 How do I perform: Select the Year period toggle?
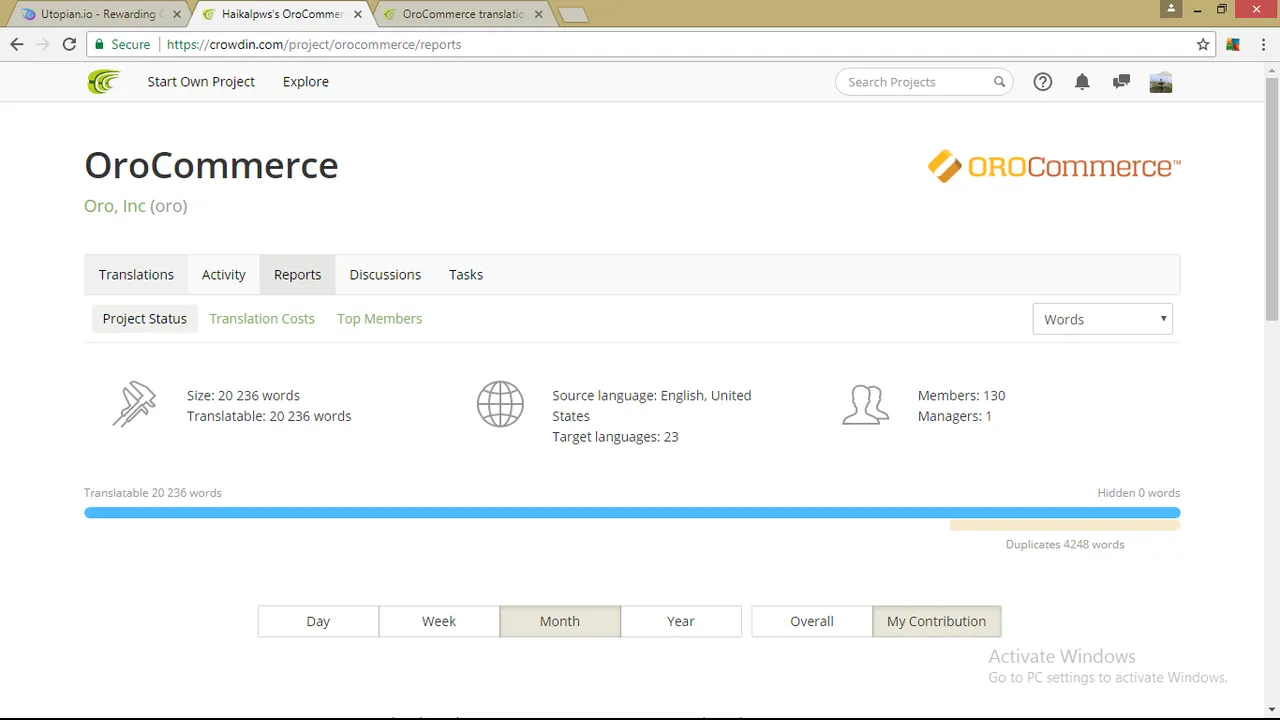point(681,621)
